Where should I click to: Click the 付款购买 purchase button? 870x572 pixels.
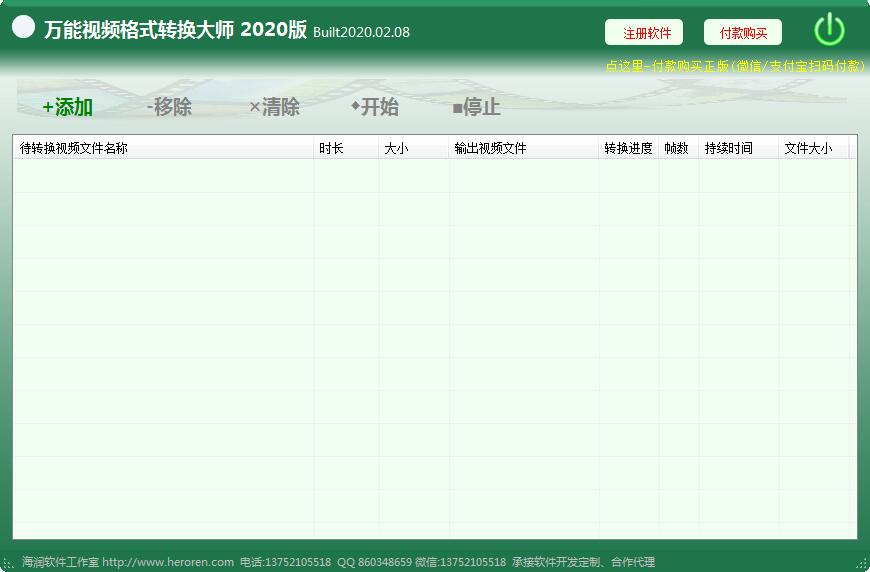point(743,33)
